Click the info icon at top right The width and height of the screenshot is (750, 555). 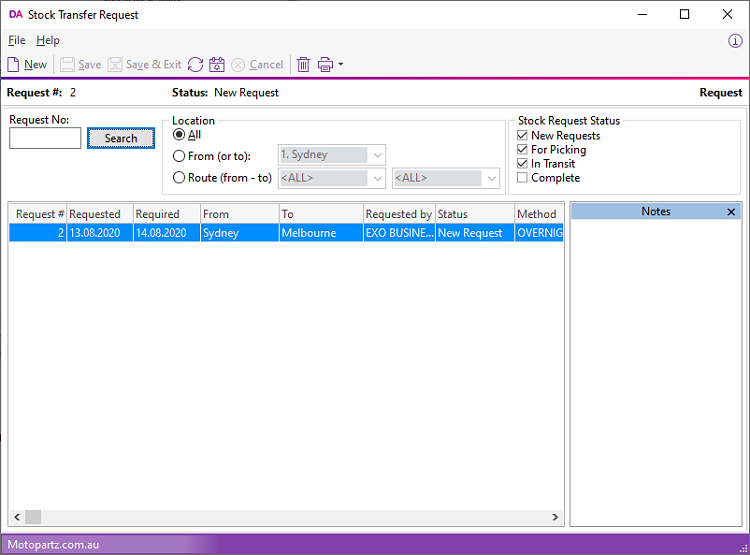(x=734, y=41)
